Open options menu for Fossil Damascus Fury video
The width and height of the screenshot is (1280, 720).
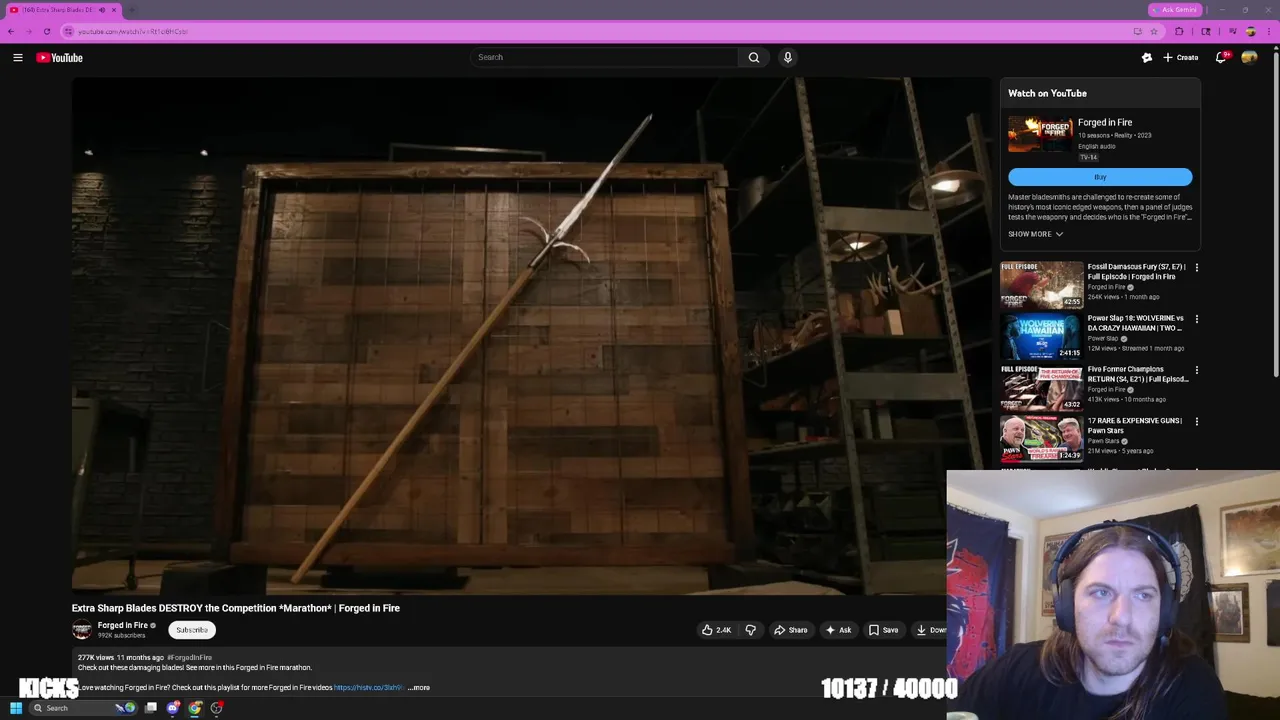click(1196, 268)
